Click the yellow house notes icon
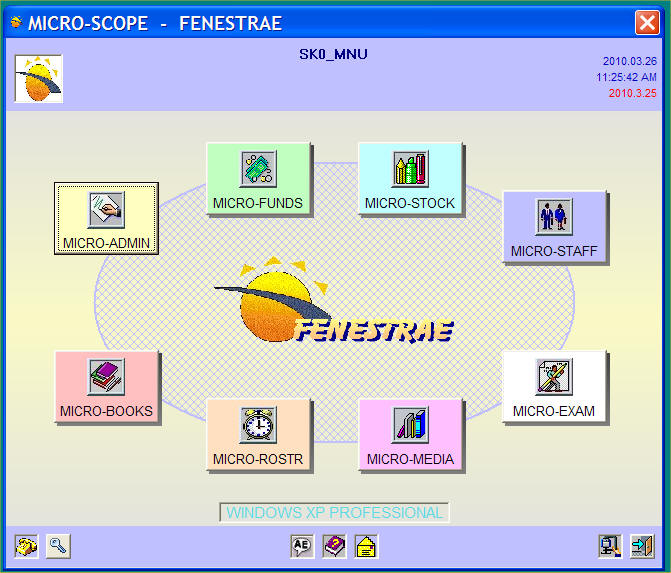 click(x=366, y=546)
